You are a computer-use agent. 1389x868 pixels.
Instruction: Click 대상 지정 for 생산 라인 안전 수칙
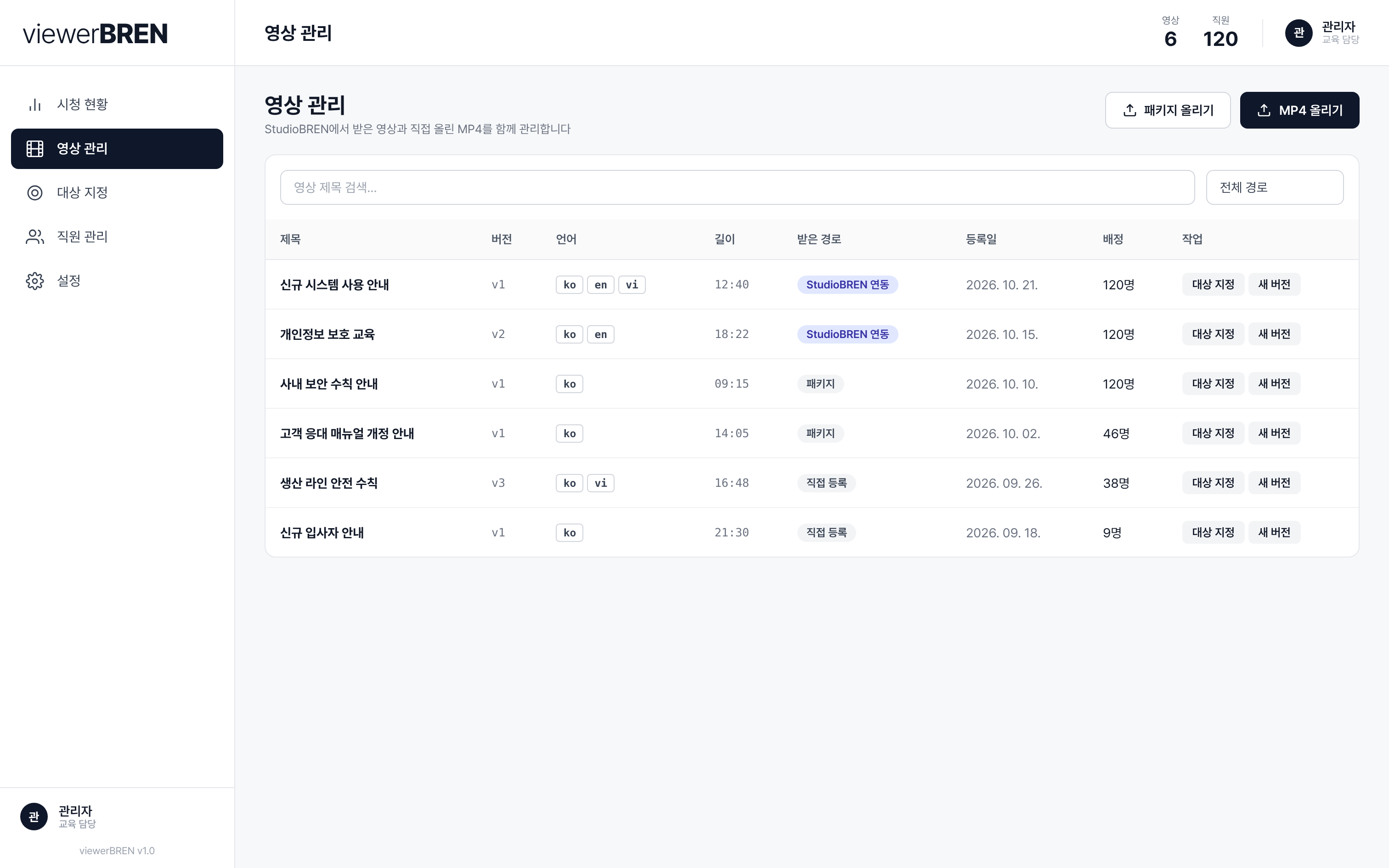pos(1213,483)
